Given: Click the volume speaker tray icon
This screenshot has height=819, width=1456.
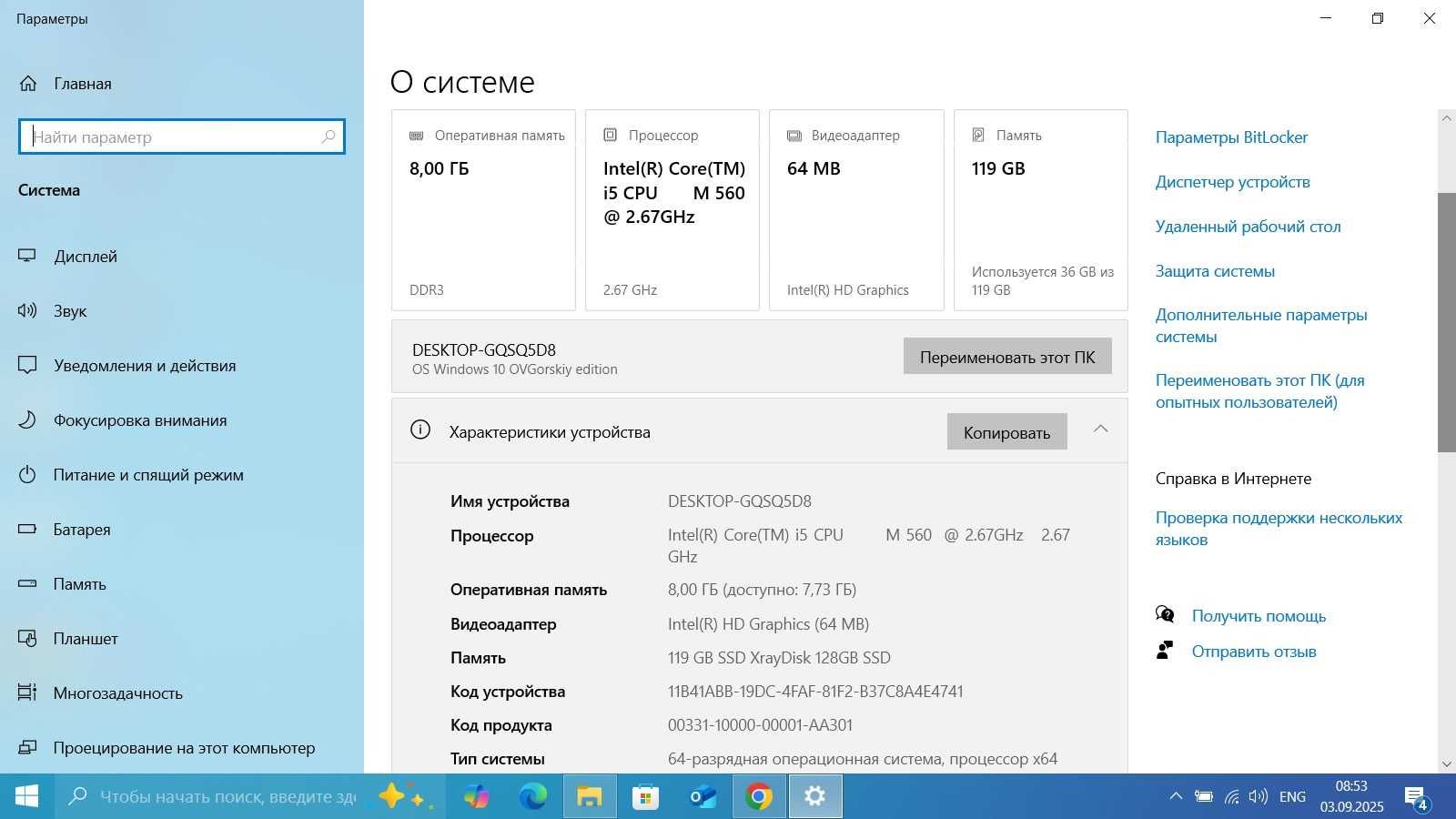Looking at the screenshot, I should [1259, 797].
